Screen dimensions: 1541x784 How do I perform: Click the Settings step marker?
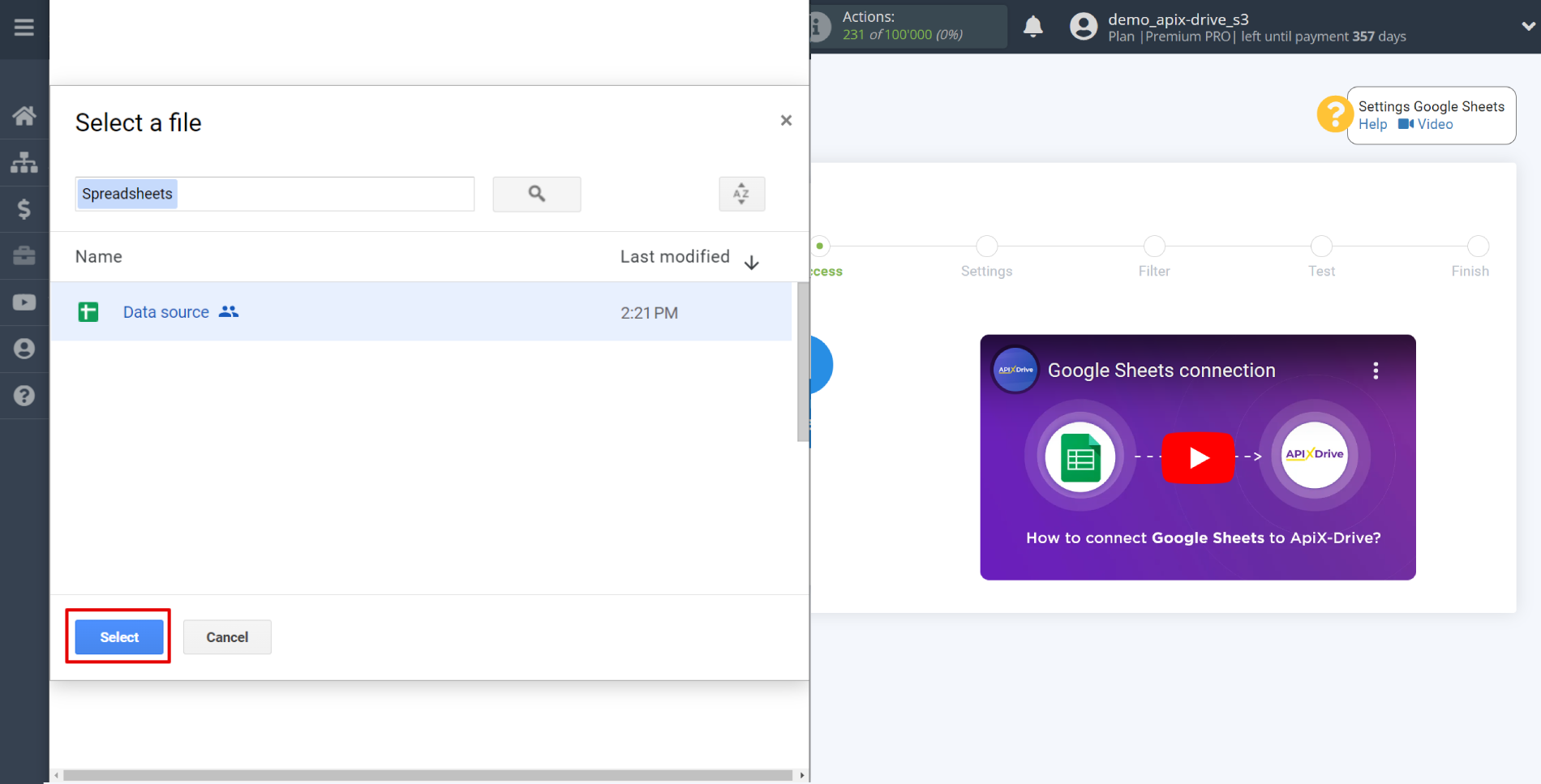[986, 246]
